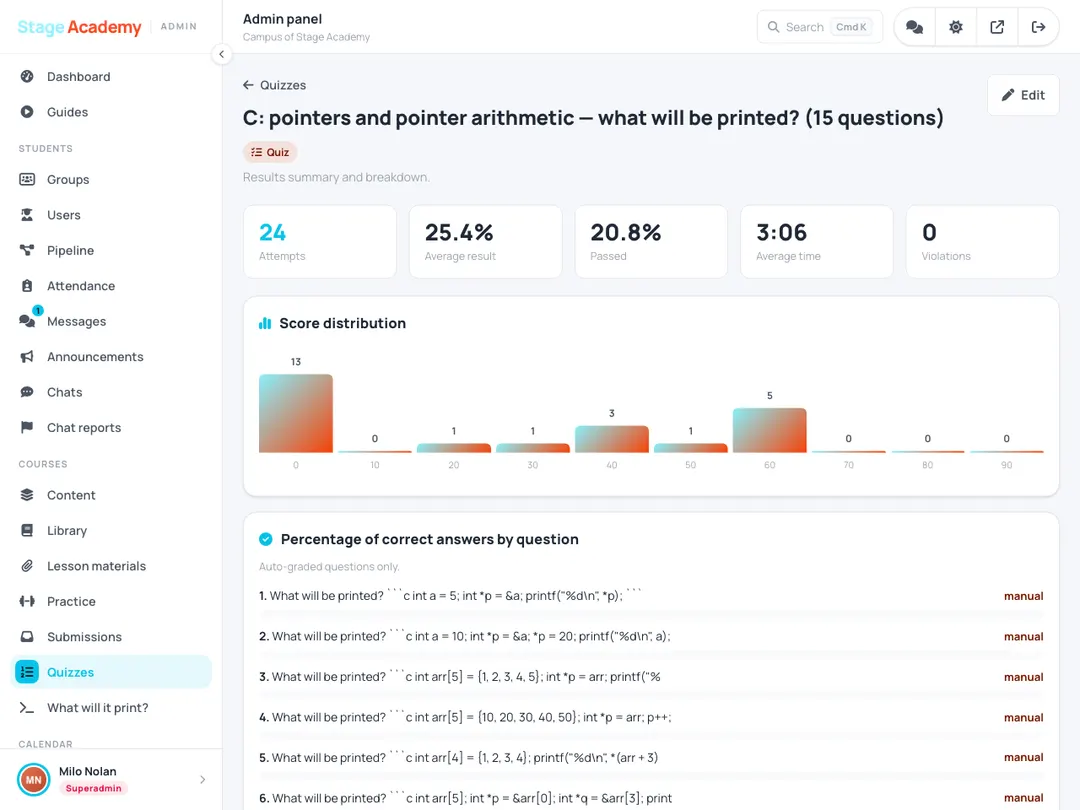Click the MN user avatar
Viewport: 1080px width, 810px height.
pyautogui.click(x=34, y=780)
